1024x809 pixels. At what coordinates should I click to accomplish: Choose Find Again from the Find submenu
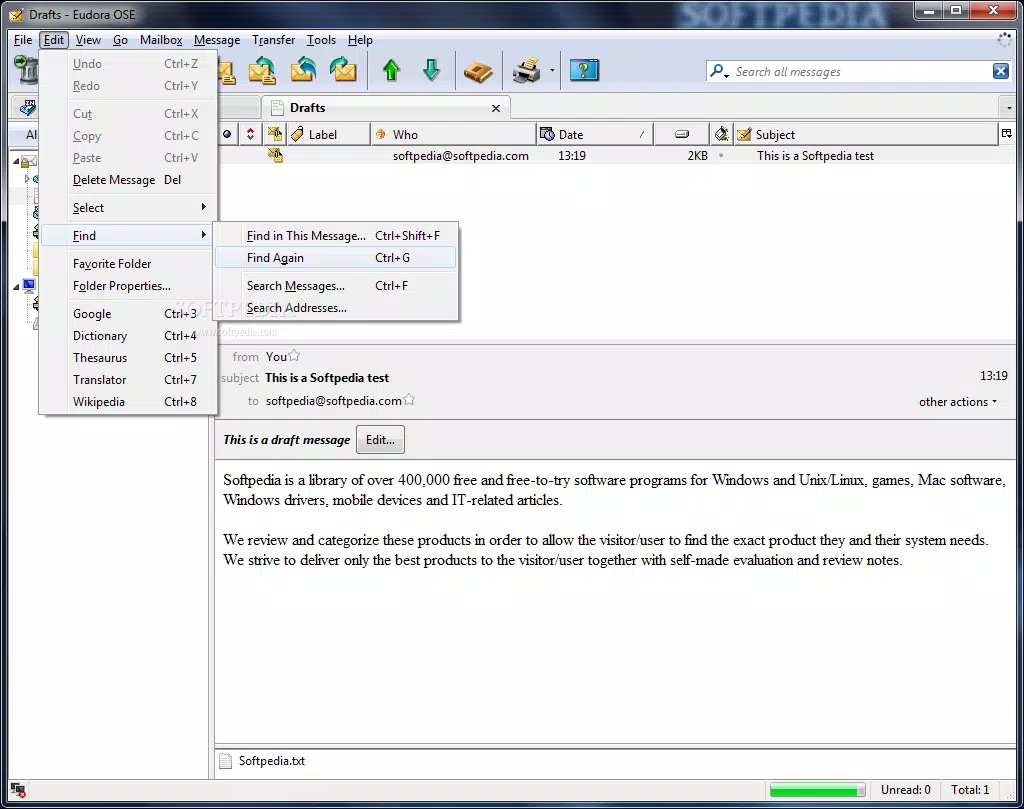tap(336, 258)
